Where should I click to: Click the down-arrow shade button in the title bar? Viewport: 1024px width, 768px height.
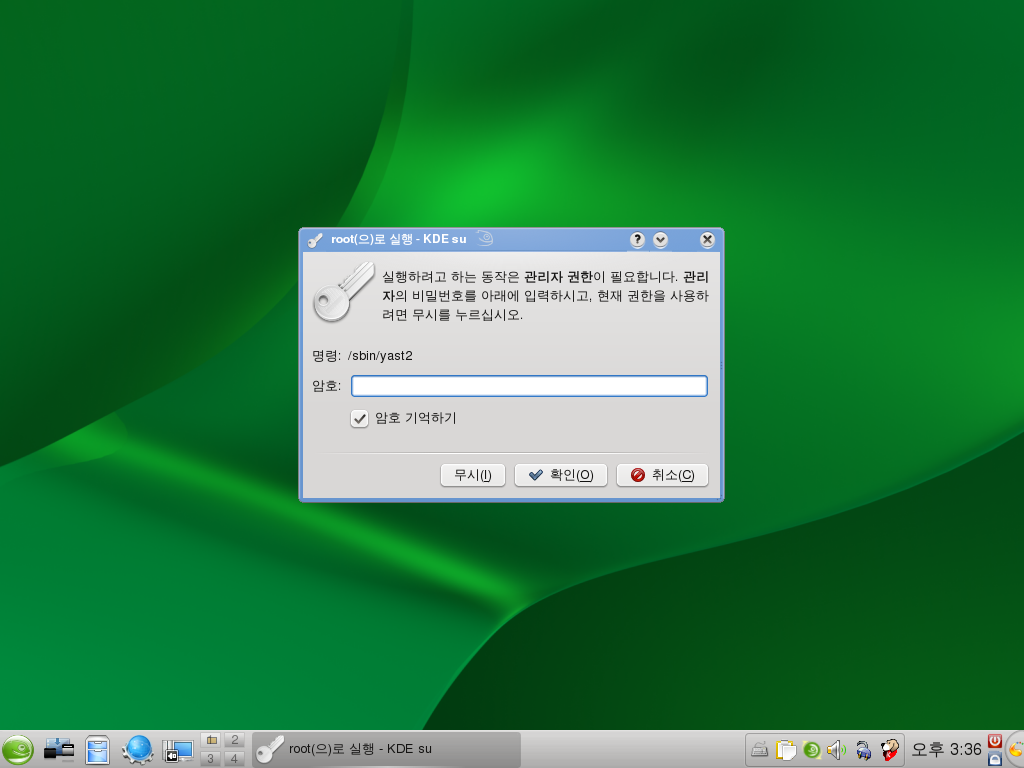pos(660,240)
